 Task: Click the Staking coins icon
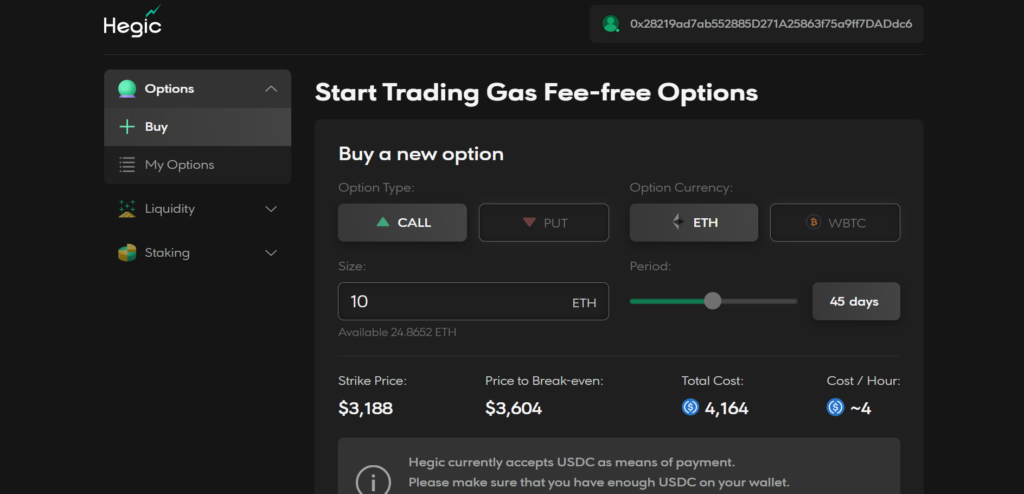[x=127, y=253]
